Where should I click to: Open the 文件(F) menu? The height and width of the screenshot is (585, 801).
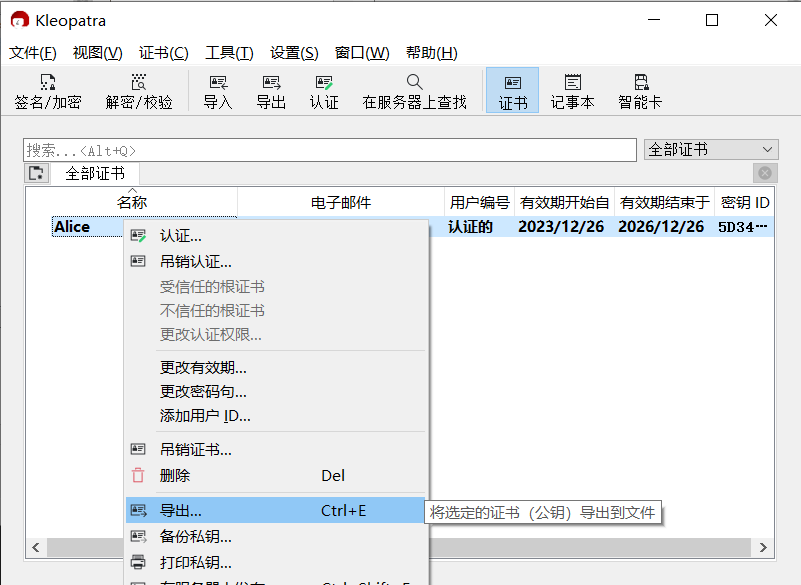(33, 53)
